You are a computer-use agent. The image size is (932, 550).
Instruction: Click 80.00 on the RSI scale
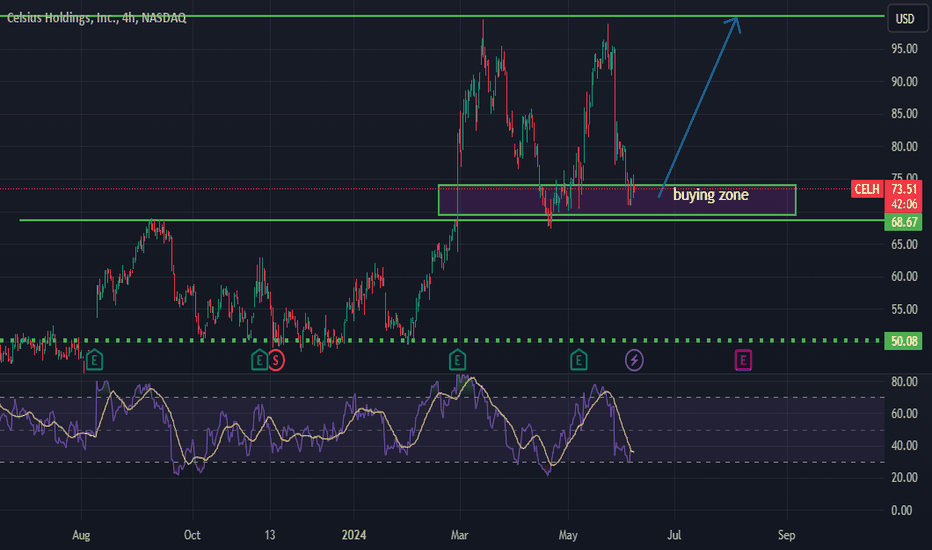[904, 382]
